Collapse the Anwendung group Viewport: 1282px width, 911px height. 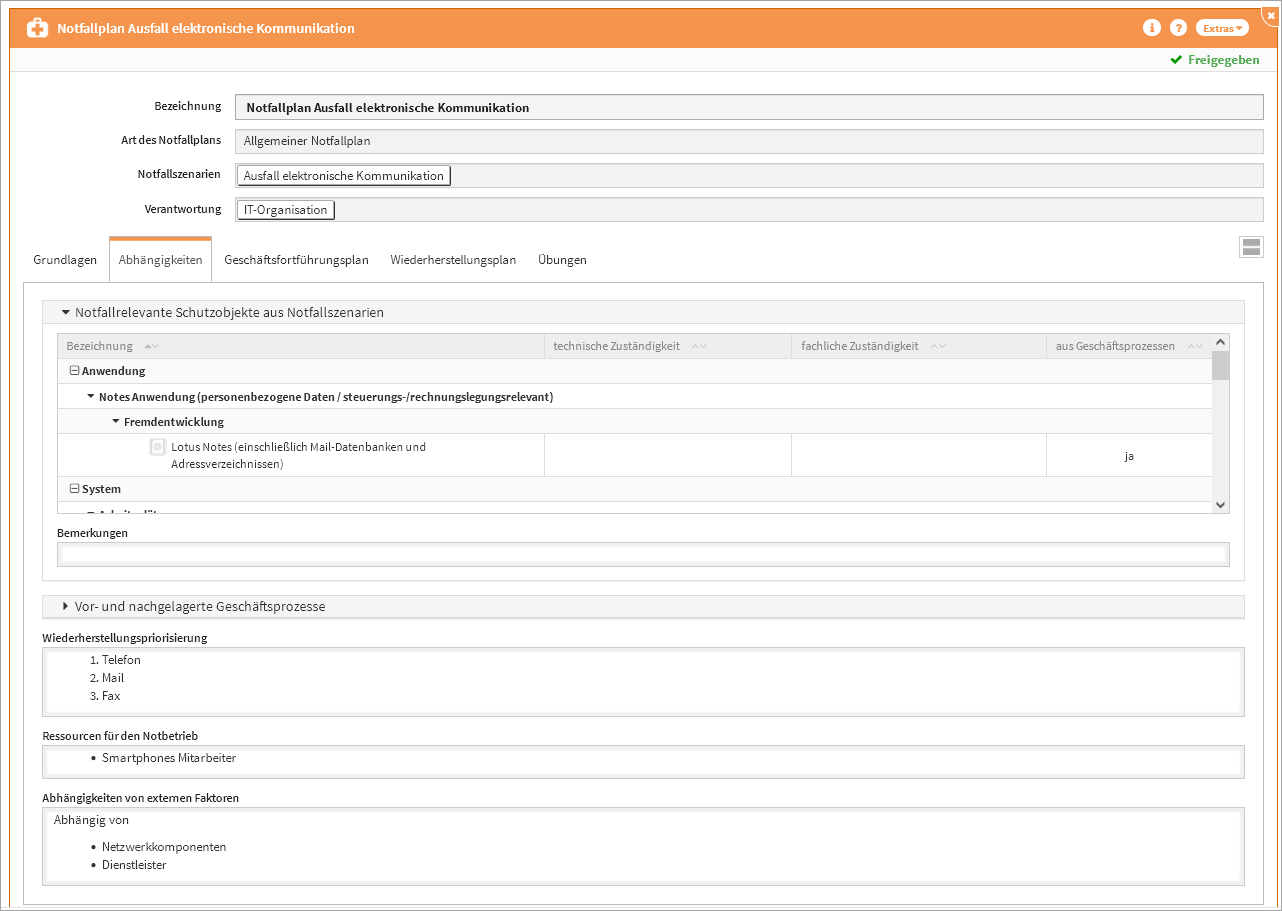pos(74,371)
